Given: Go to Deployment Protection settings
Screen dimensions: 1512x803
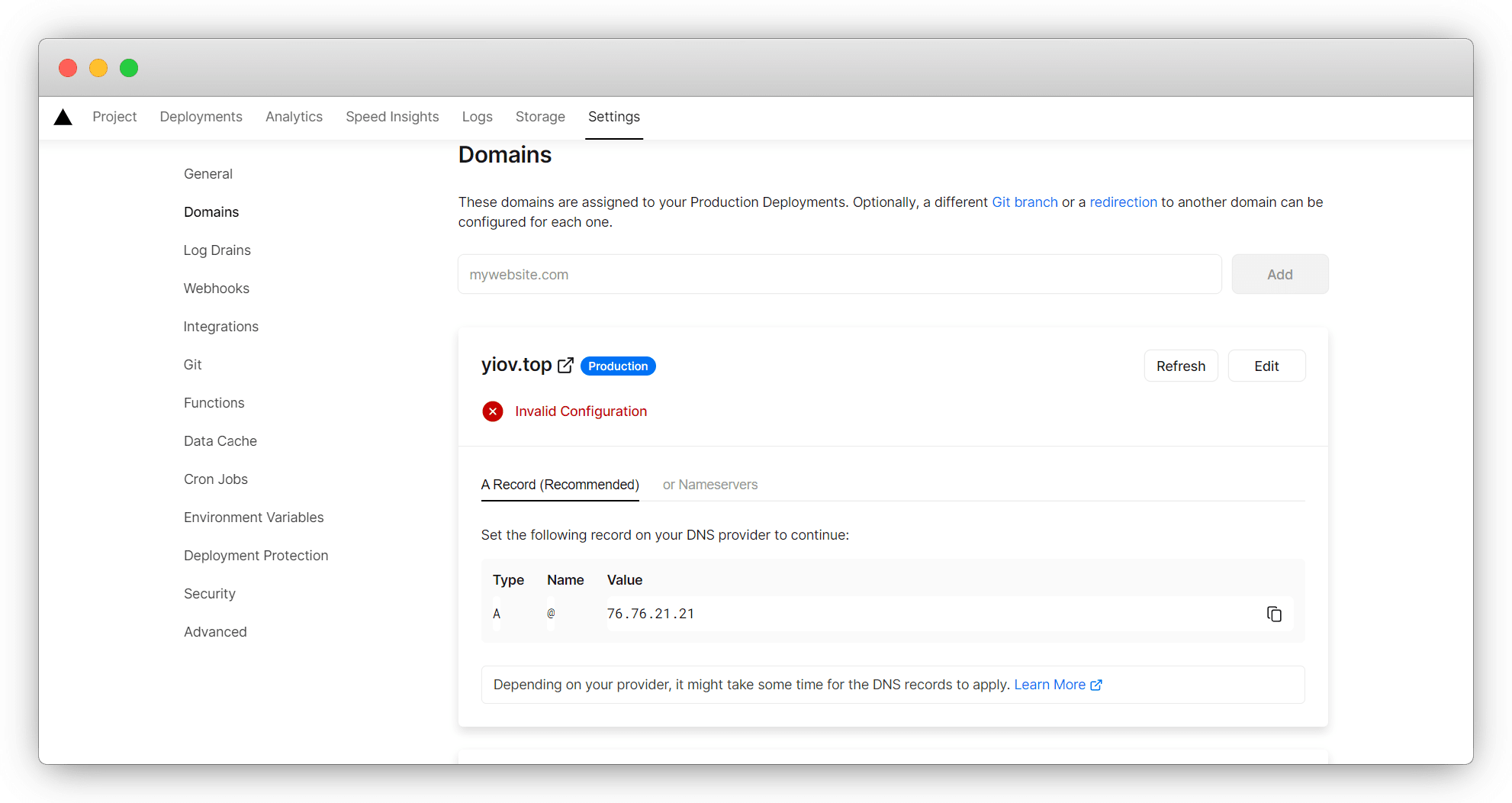Looking at the screenshot, I should (256, 556).
